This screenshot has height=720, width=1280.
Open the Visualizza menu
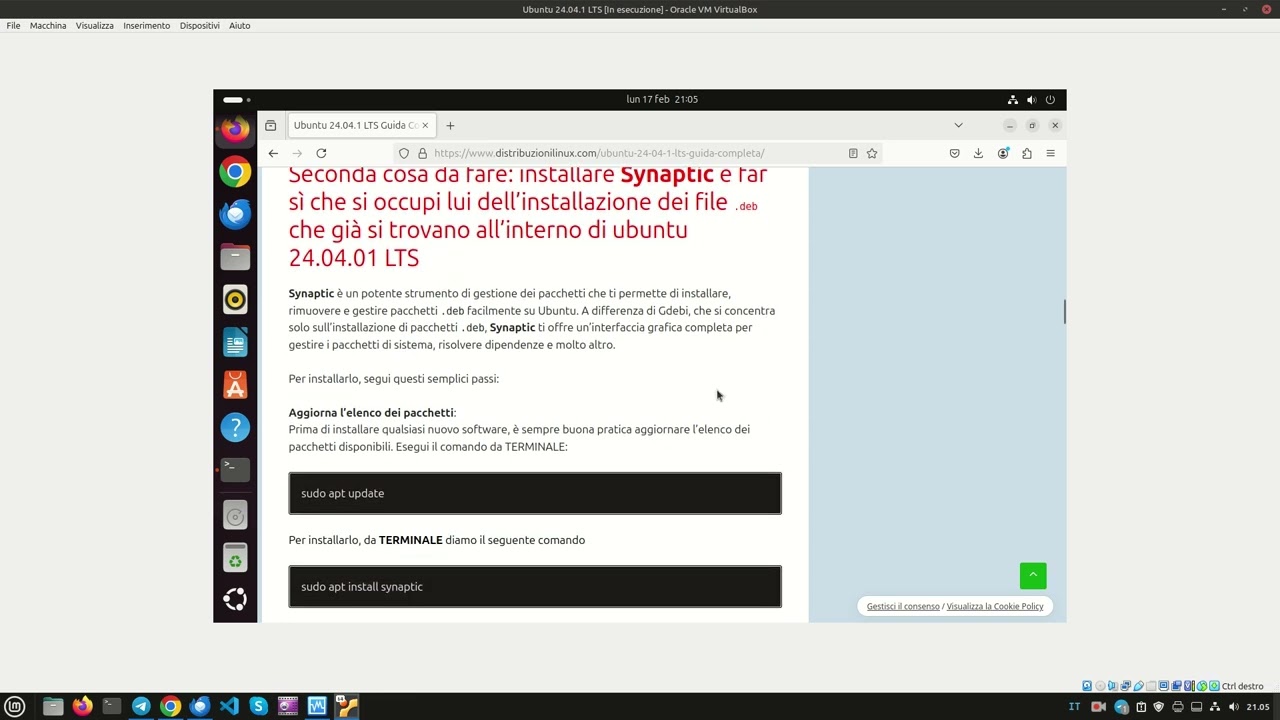(x=95, y=25)
